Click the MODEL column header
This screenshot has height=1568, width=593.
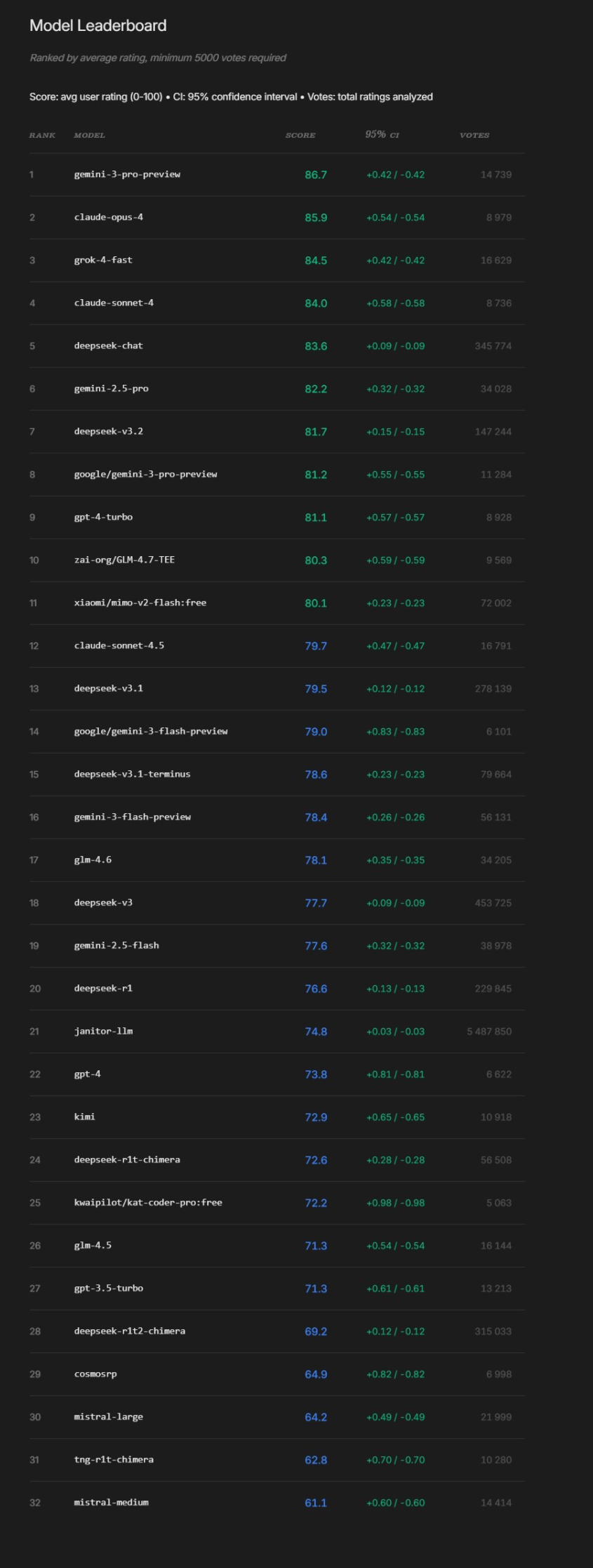pyautogui.click(x=89, y=135)
